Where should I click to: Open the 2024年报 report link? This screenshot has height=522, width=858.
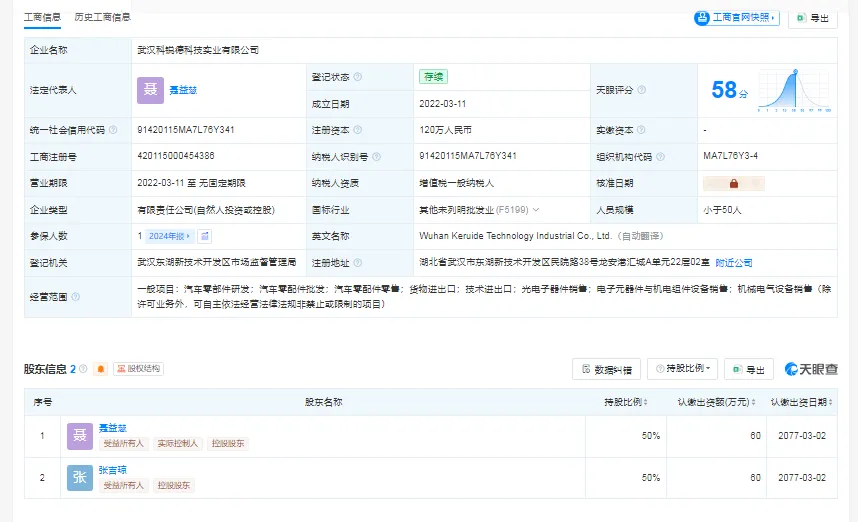pos(169,236)
